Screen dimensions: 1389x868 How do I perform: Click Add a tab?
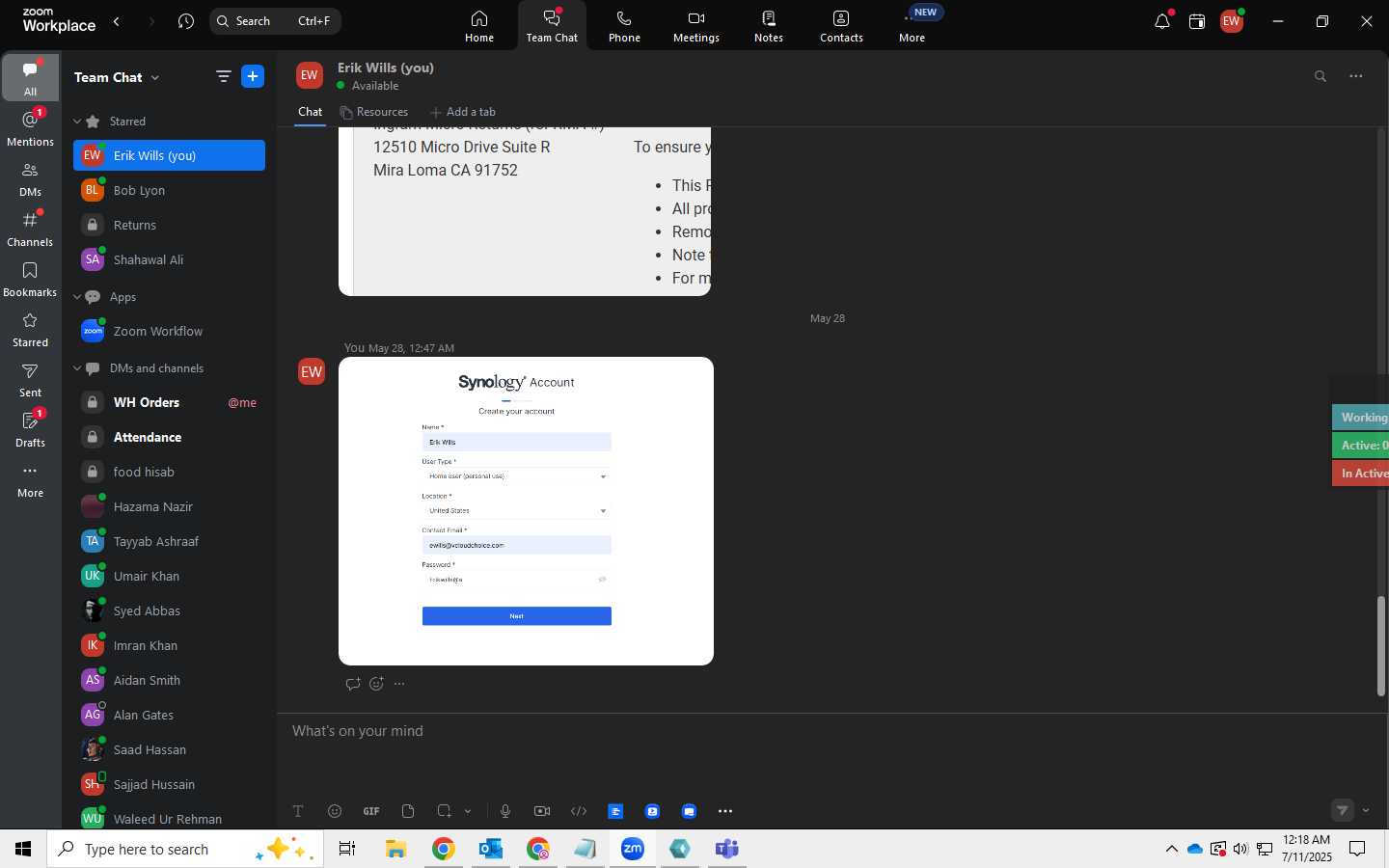[463, 112]
